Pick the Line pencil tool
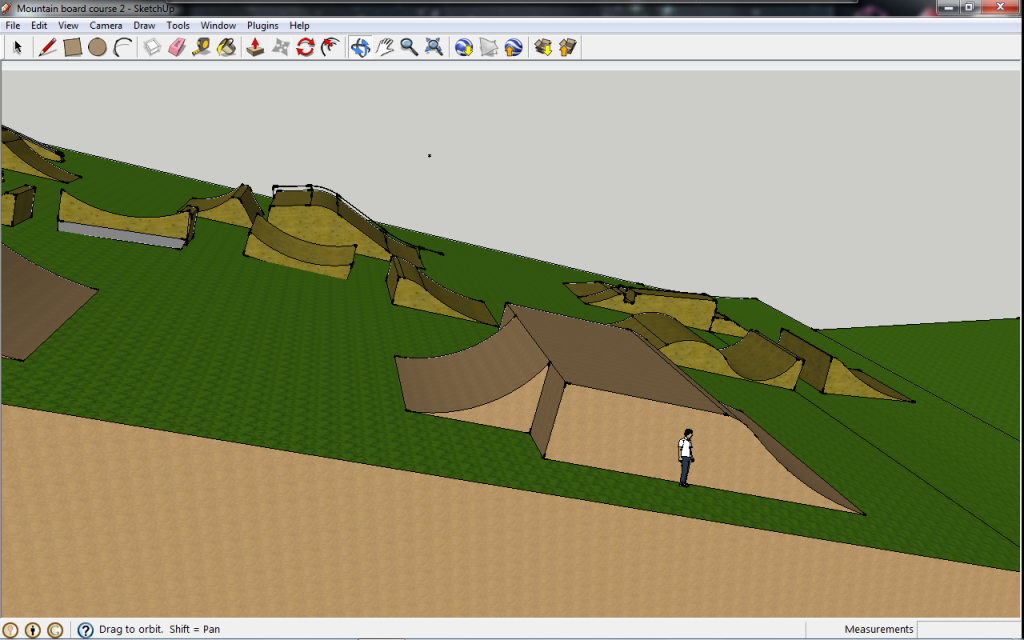This screenshot has height=640, width=1024. pos(47,47)
